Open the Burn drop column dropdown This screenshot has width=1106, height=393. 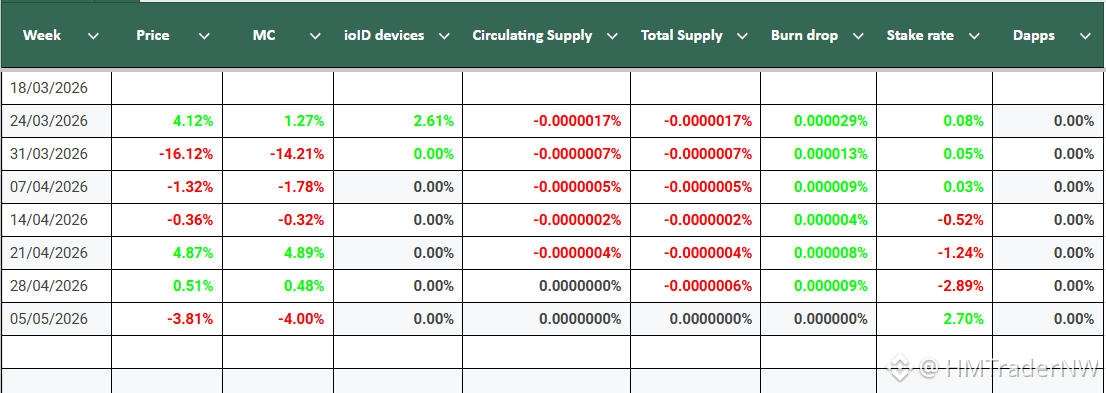point(858,36)
